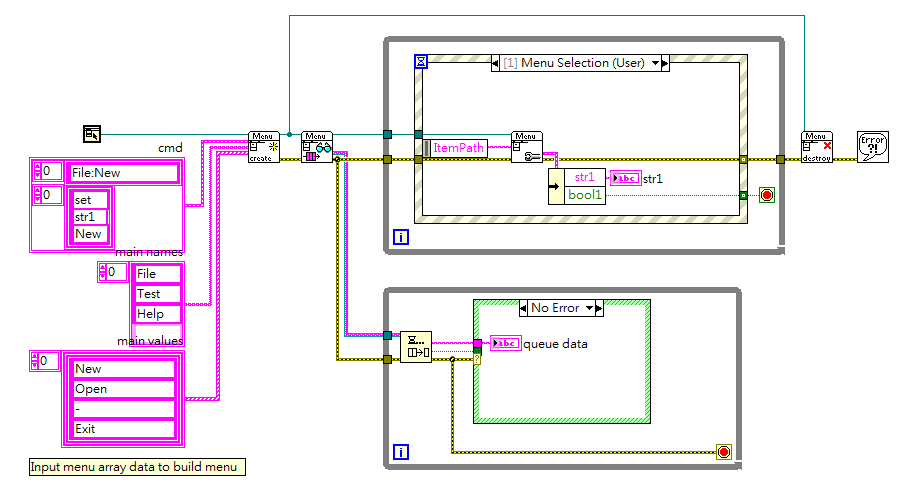Select the 'Open' main values element
The width and height of the screenshot is (918, 486).
(x=124, y=389)
